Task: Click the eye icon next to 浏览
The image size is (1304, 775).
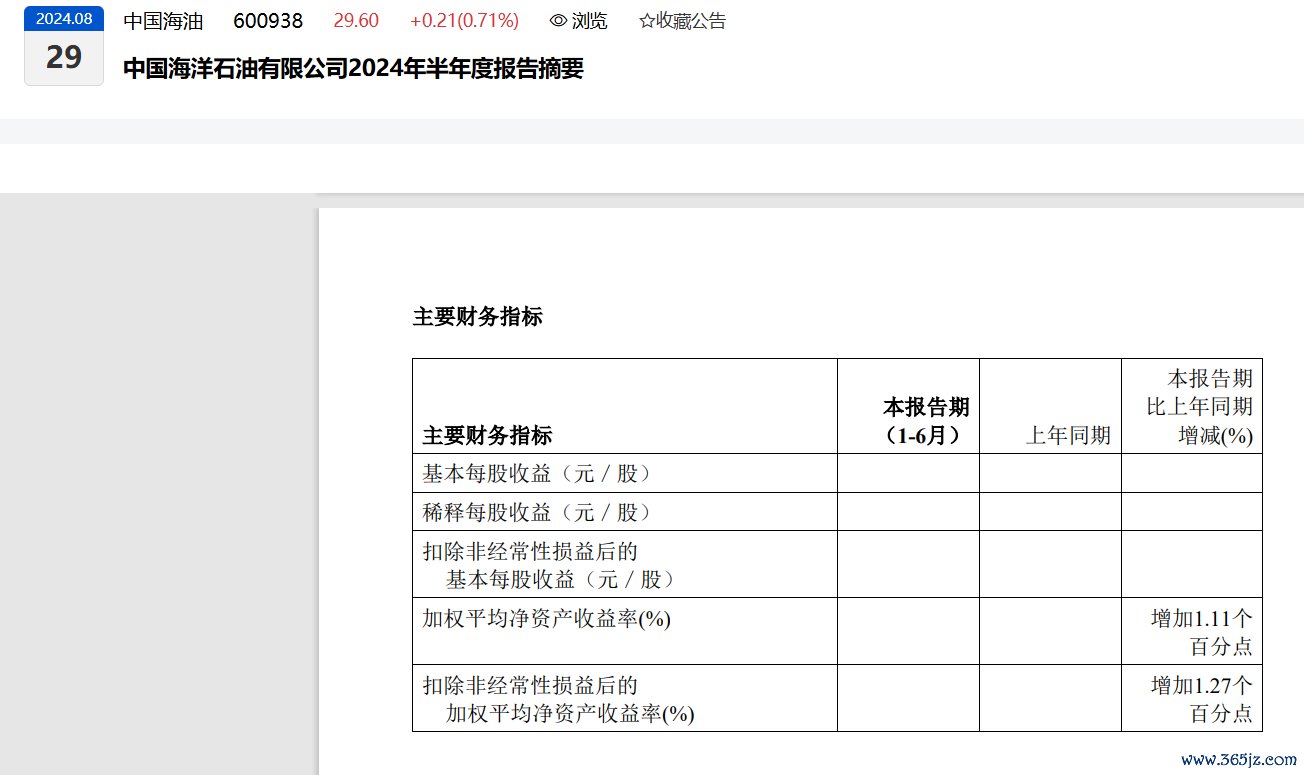Action: click(x=558, y=21)
